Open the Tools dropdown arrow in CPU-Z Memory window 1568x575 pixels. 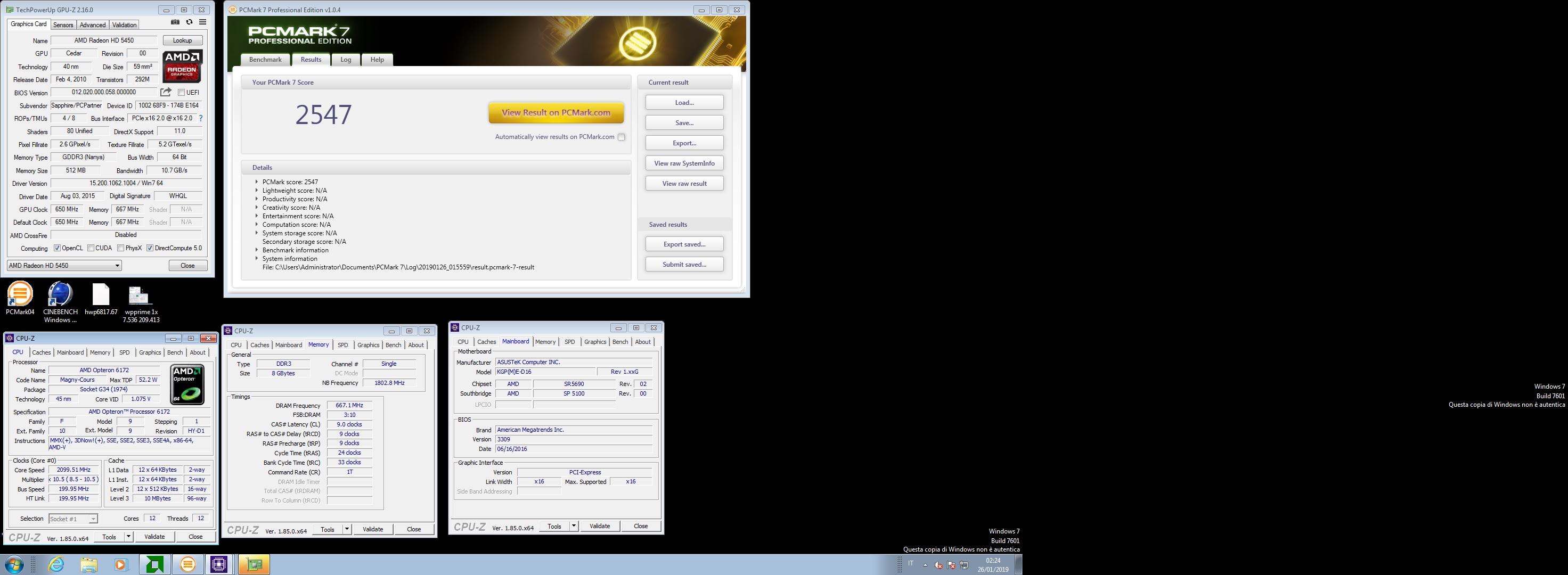coord(347,529)
